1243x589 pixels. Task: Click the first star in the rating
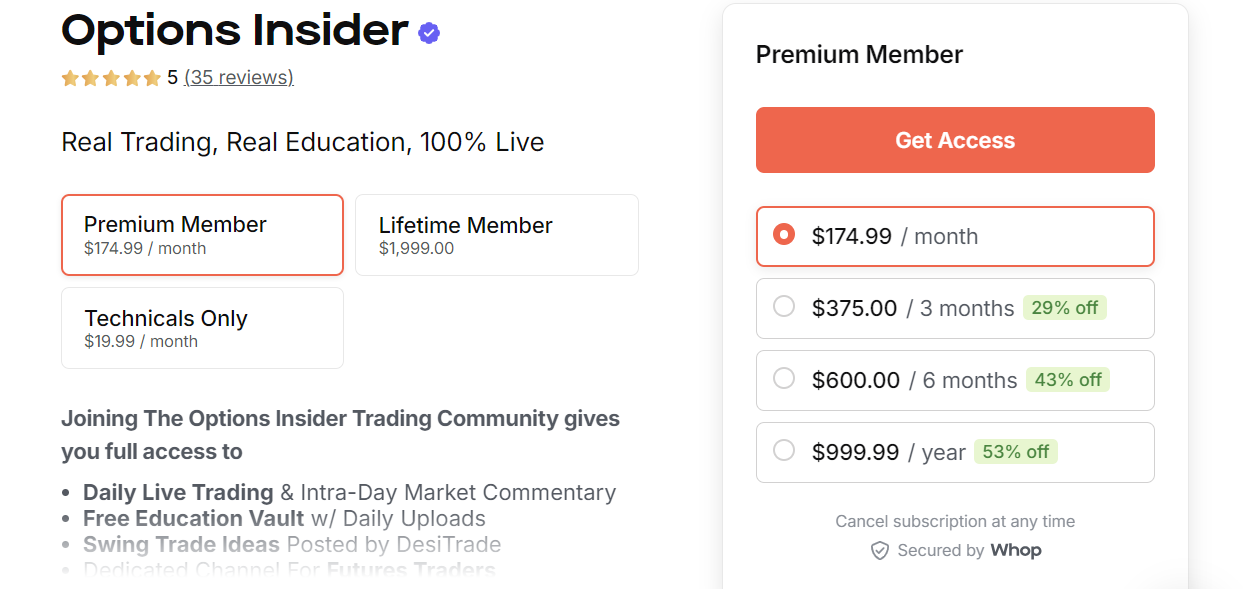click(x=70, y=77)
